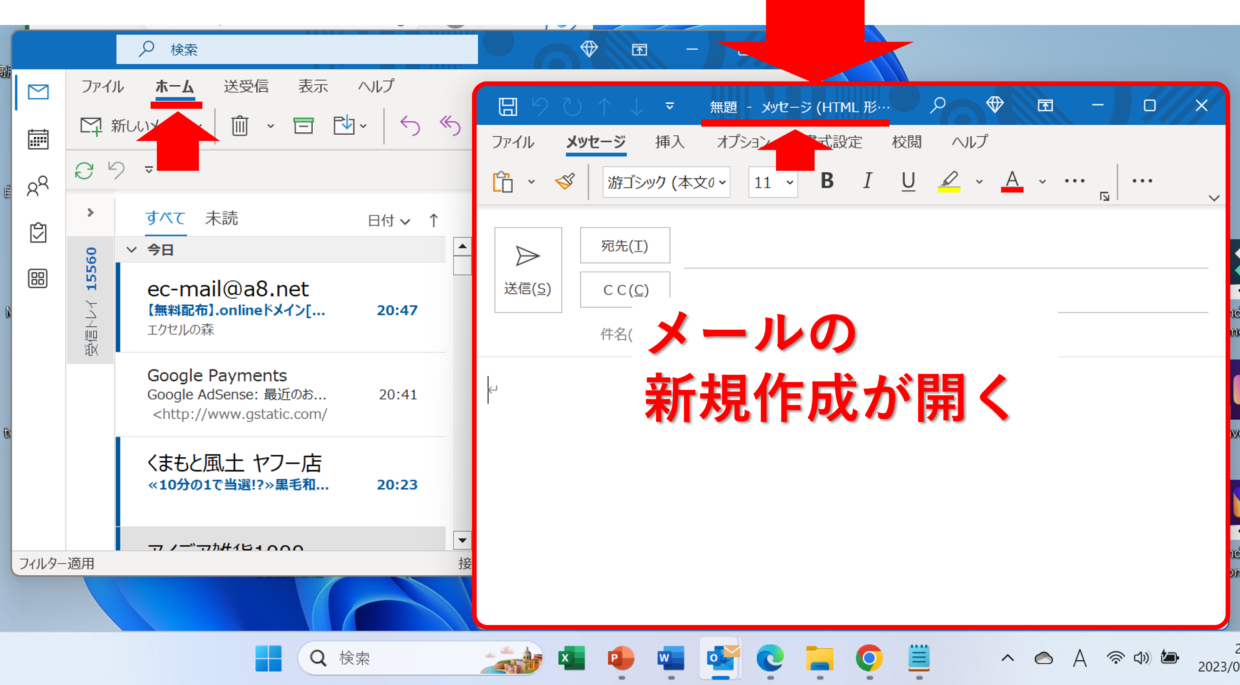Click the Send (送信) button

coord(528,269)
